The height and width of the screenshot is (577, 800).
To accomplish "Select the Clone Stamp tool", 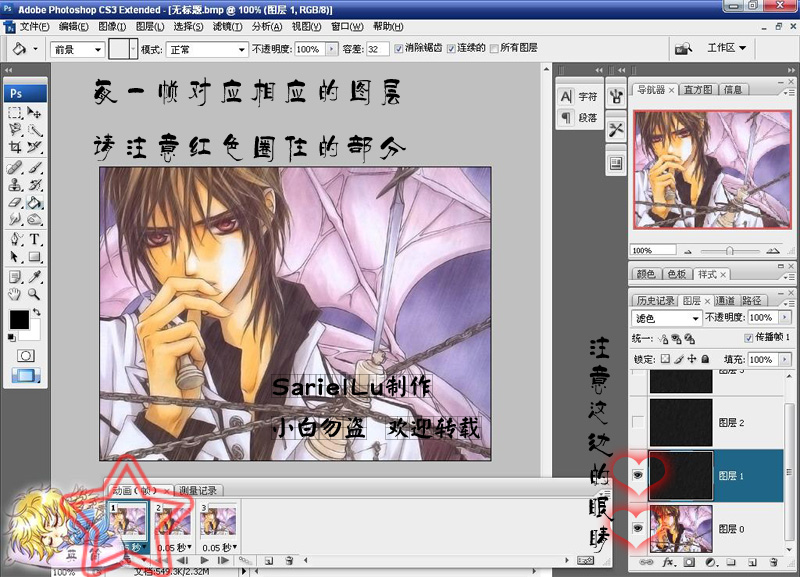I will tap(15, 185).
